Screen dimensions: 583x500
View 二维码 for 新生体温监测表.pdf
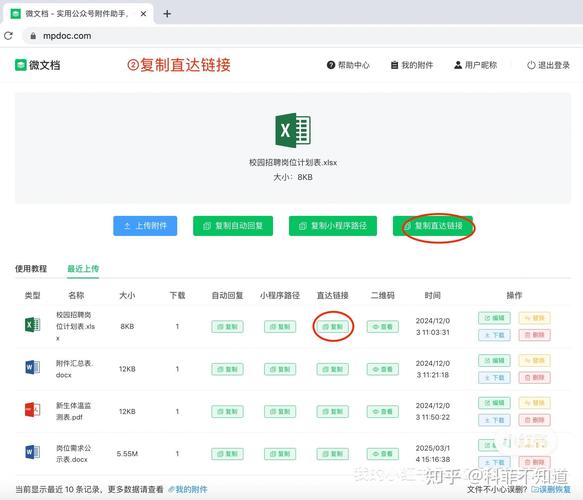coord(383,412)
